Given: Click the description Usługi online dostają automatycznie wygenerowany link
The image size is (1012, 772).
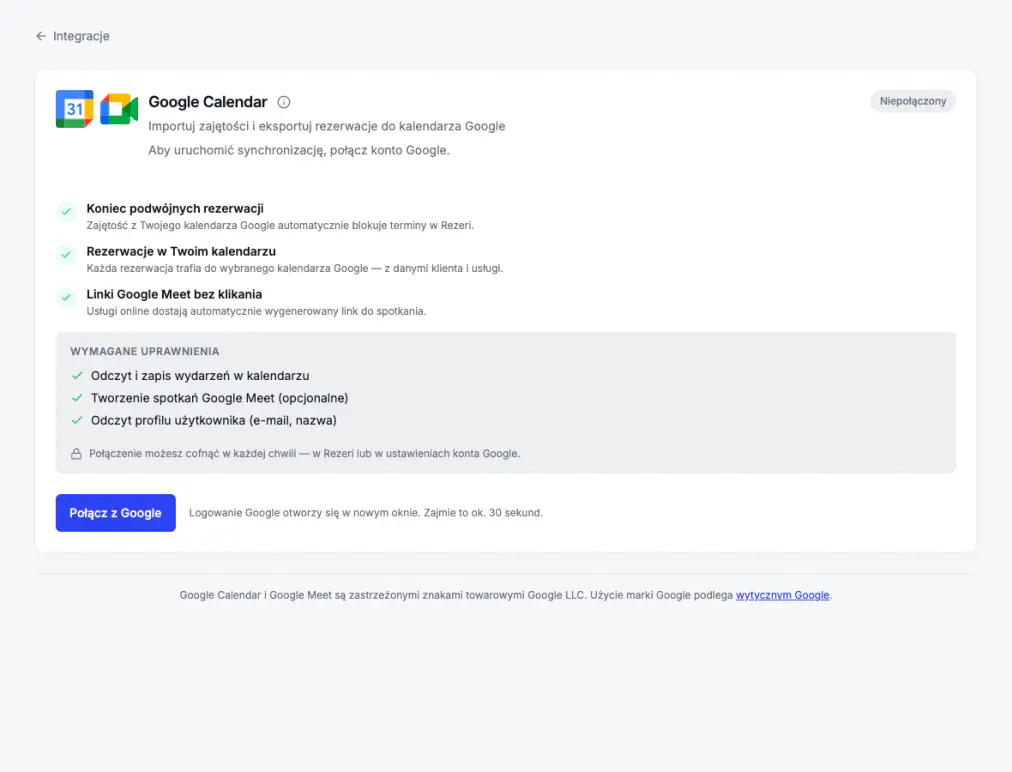Looking at the screenshot, I should click(x=256, y=311).
